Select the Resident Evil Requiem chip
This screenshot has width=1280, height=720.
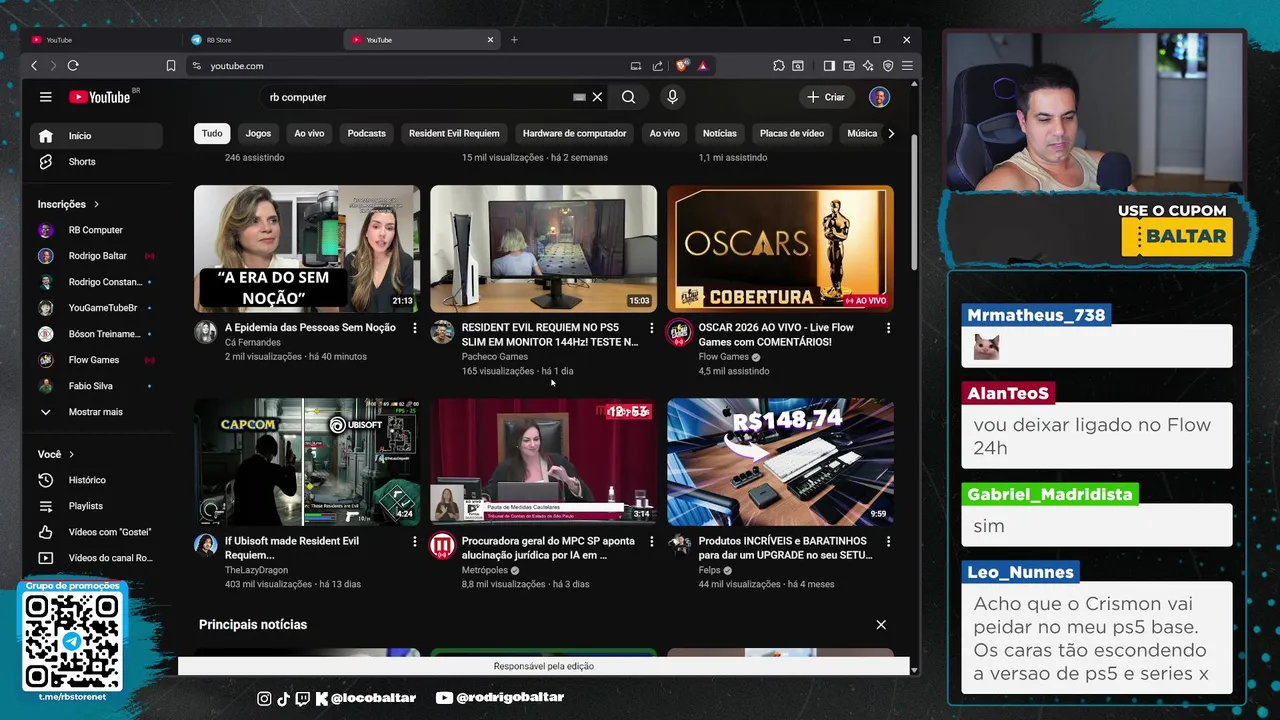click(x=454, y=133)
